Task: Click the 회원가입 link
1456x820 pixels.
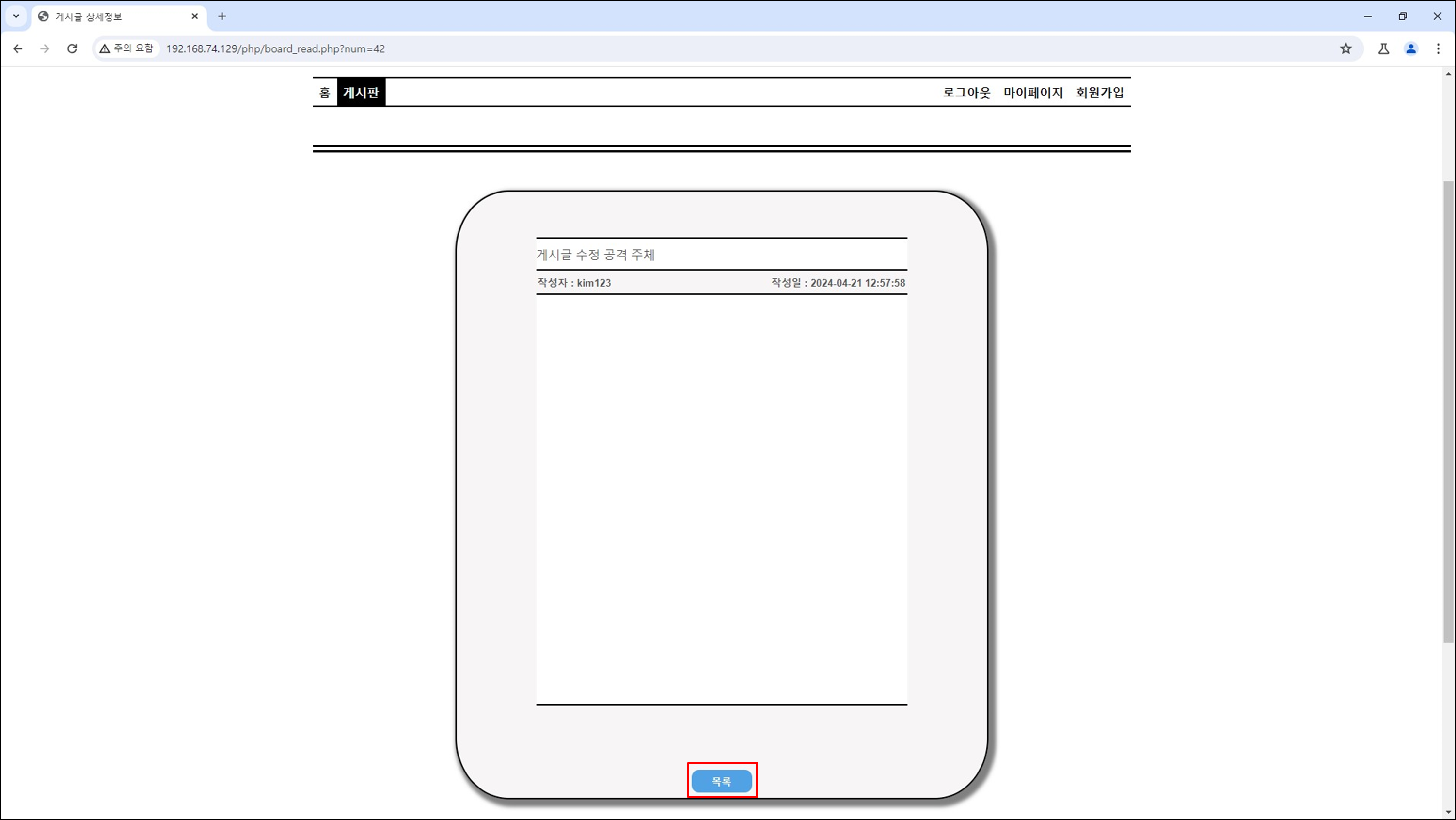Action: [1100, 92]
